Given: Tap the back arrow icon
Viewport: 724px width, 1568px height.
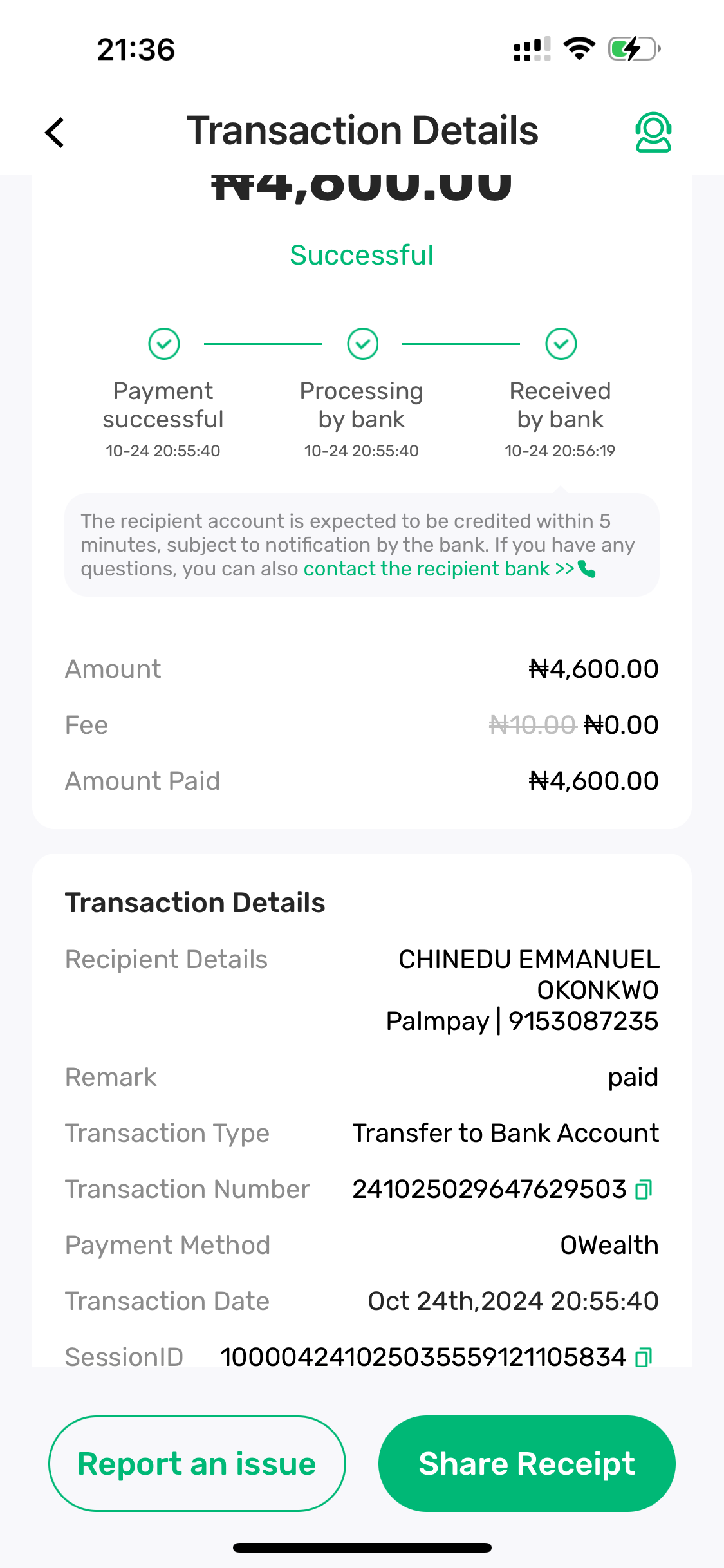Looking at the screenshot, I should [55, 133].
